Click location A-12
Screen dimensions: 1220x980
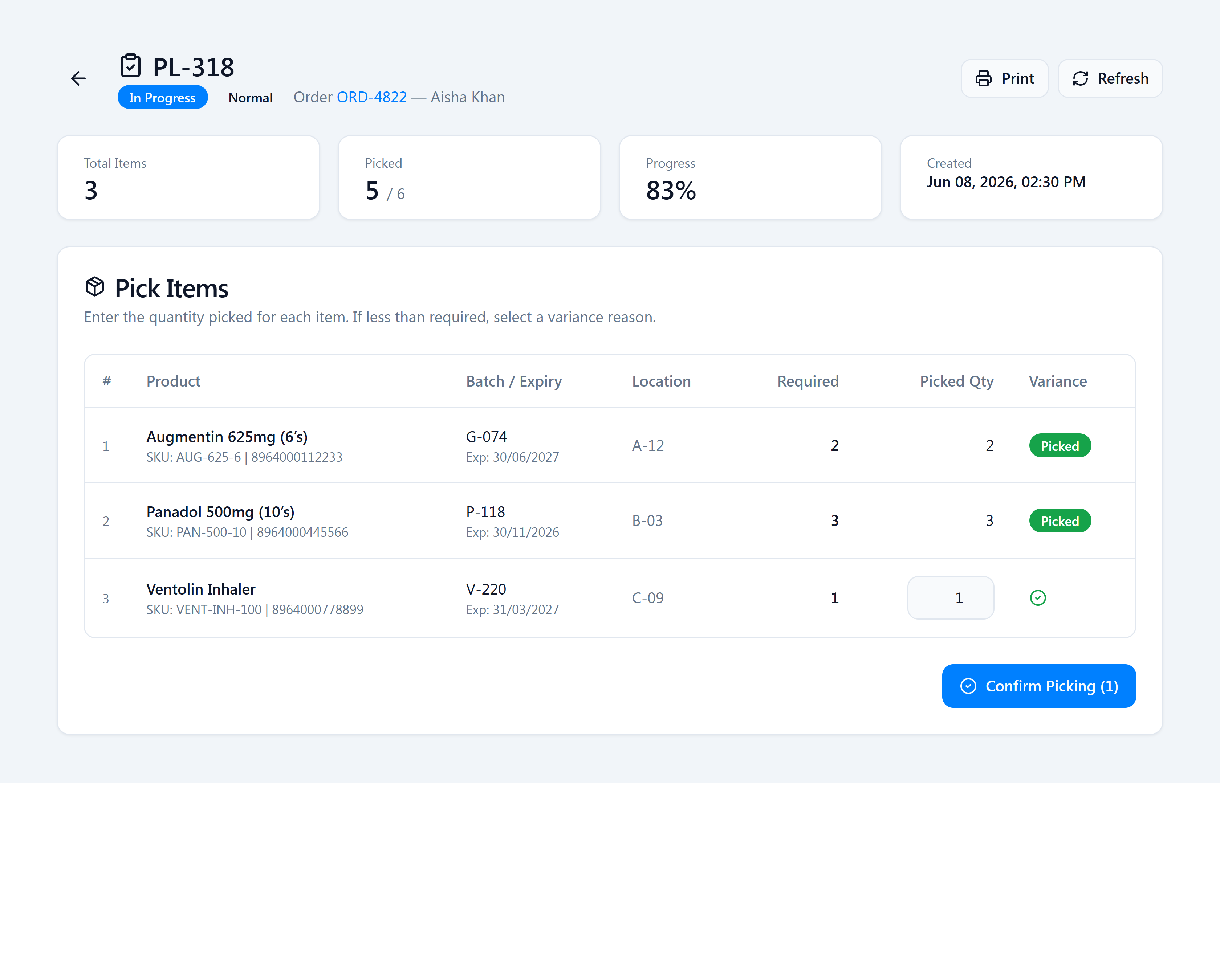pos(648,446)
